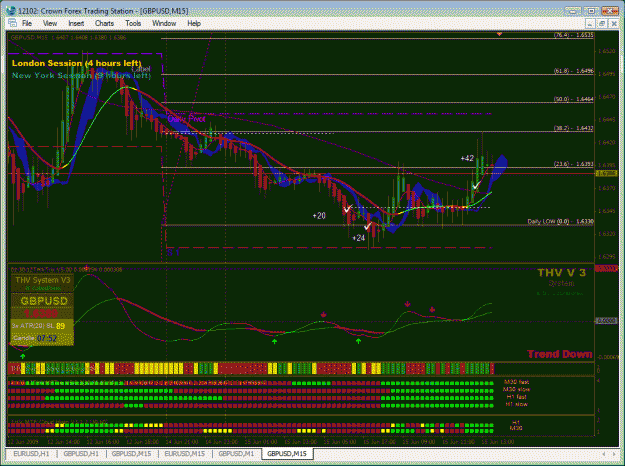The height and width of the screenshot is (466, 625).
Task: Switch to the EURUSD,H1 chart tab
Action: (x=31, y=454)
